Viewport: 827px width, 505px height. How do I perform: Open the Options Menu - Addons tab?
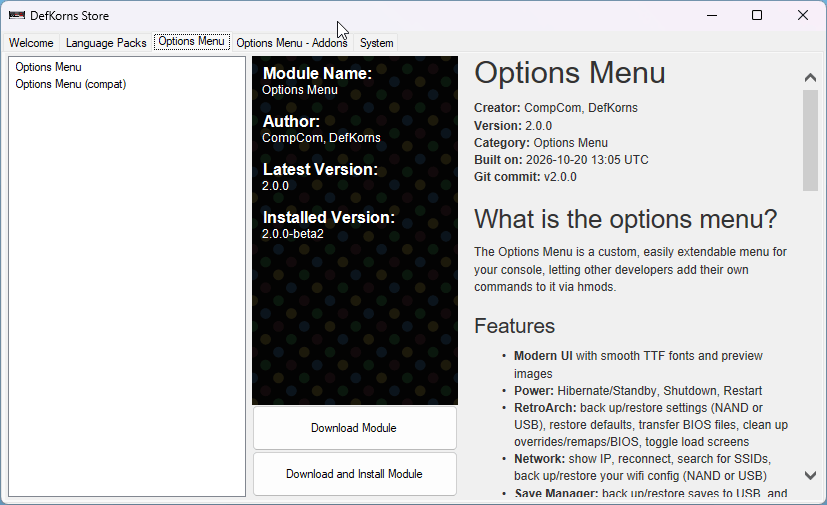(292, 43)
